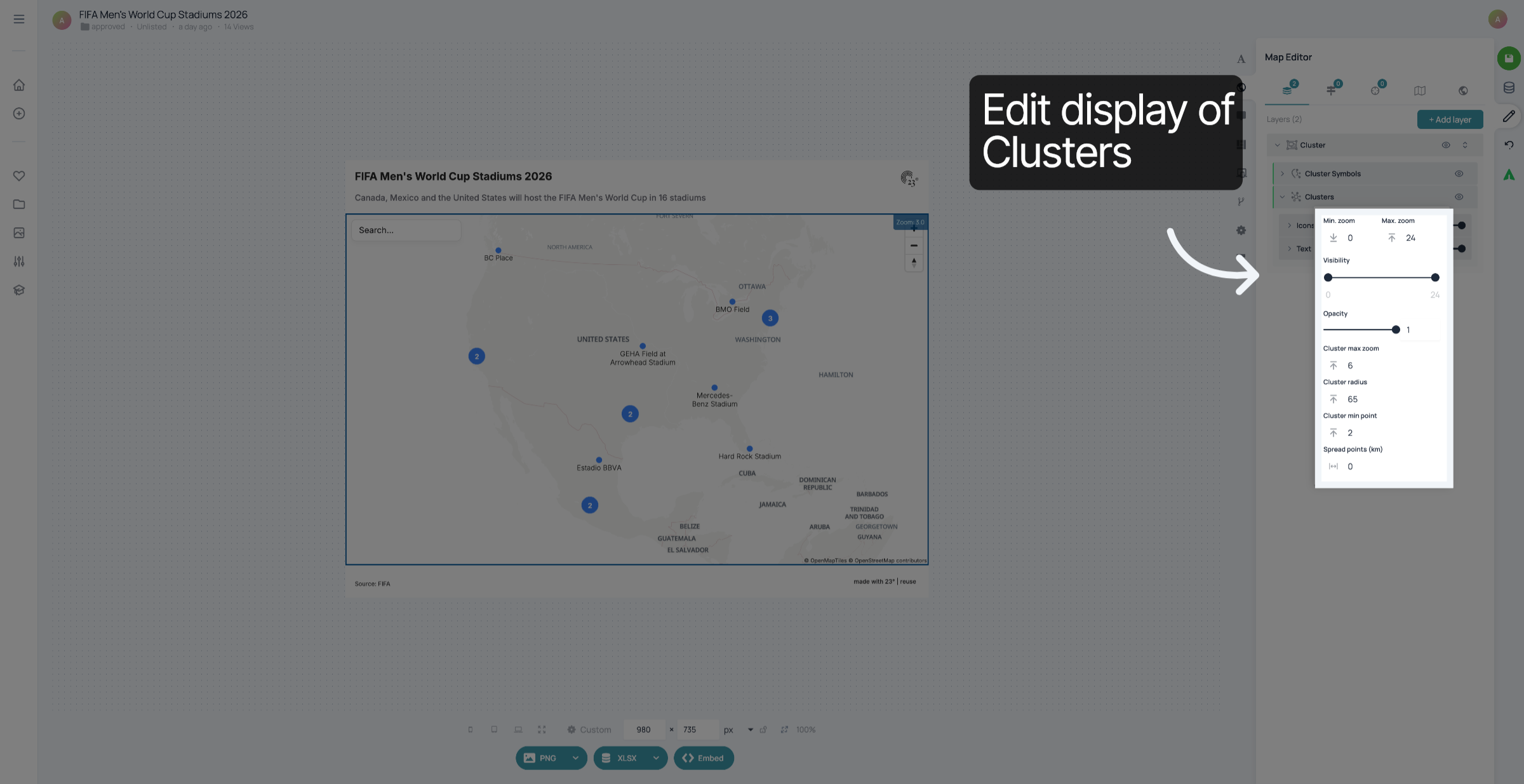
Task: Open the folded map tab in Map Editor
Action: (1420, 91)
